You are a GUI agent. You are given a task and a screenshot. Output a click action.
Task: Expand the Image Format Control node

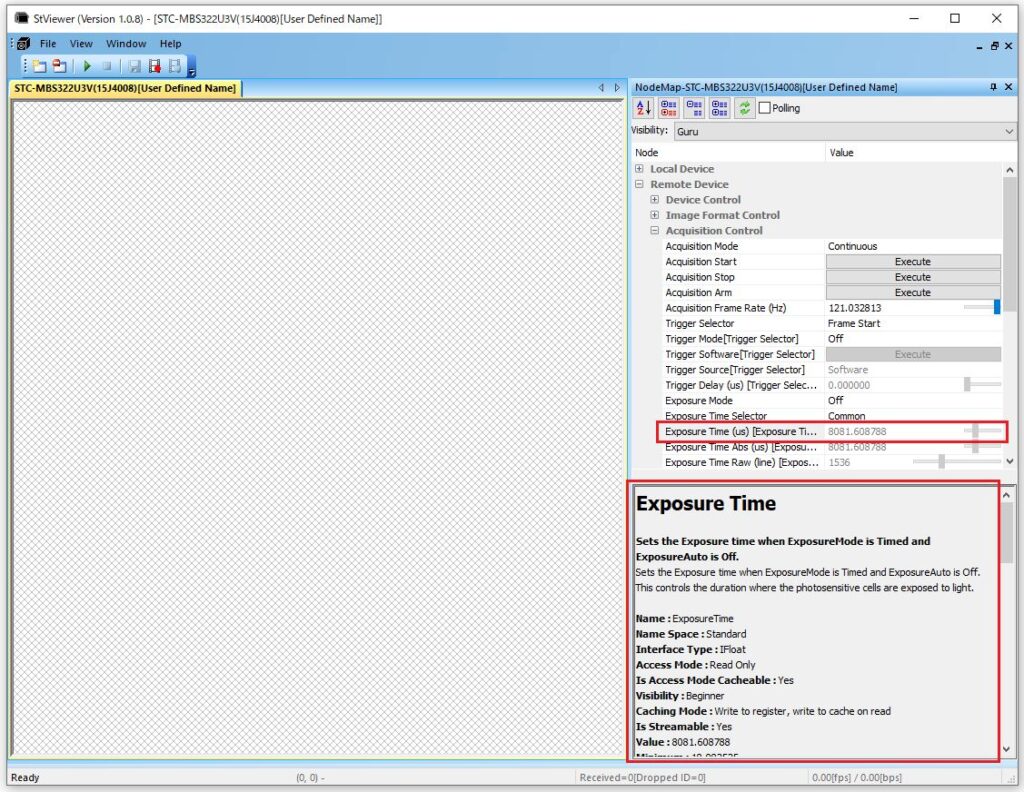pos(655,215)
